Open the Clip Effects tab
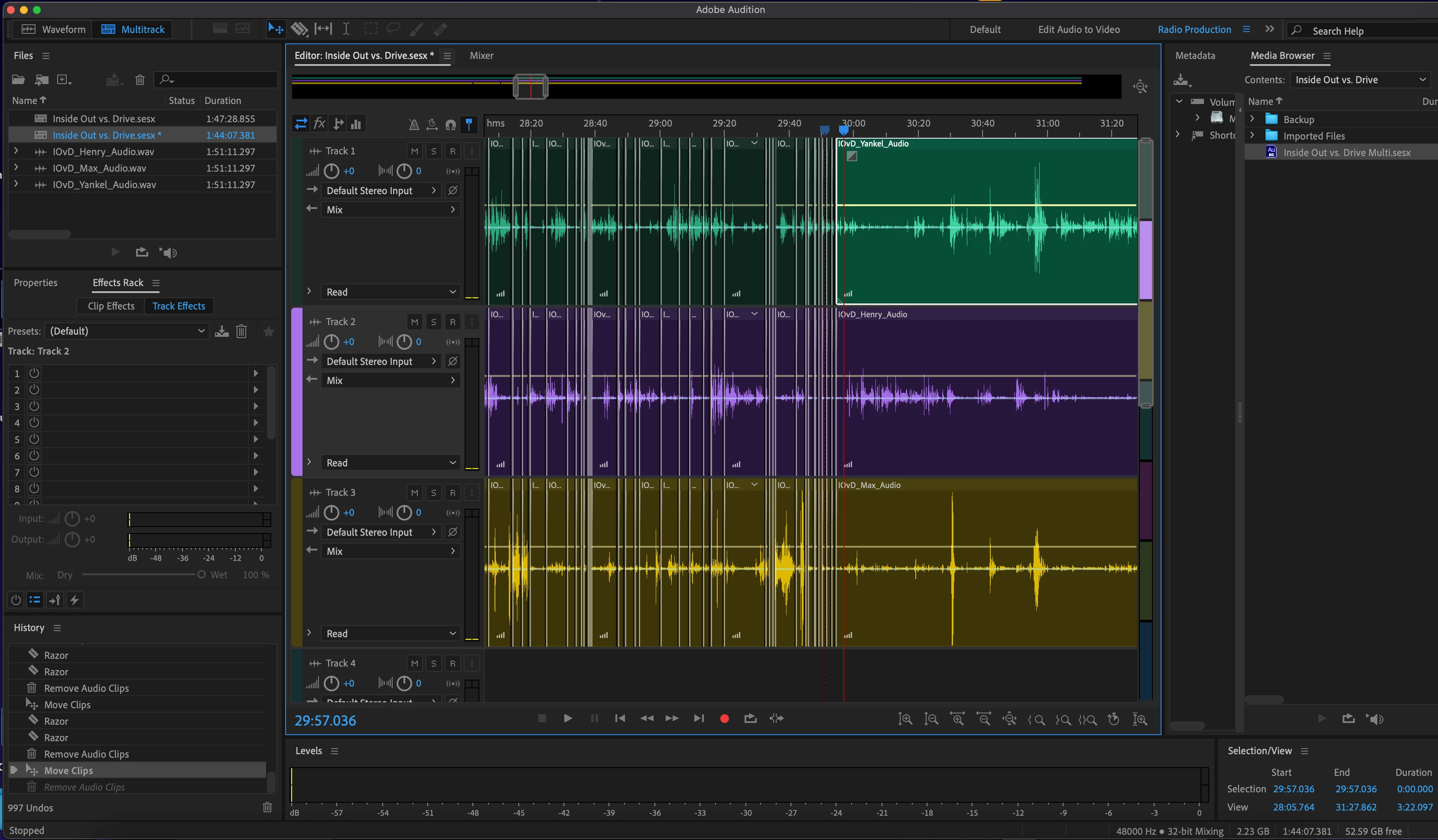The height and width of the screenshot is (840, 1438). pos(111,306)
